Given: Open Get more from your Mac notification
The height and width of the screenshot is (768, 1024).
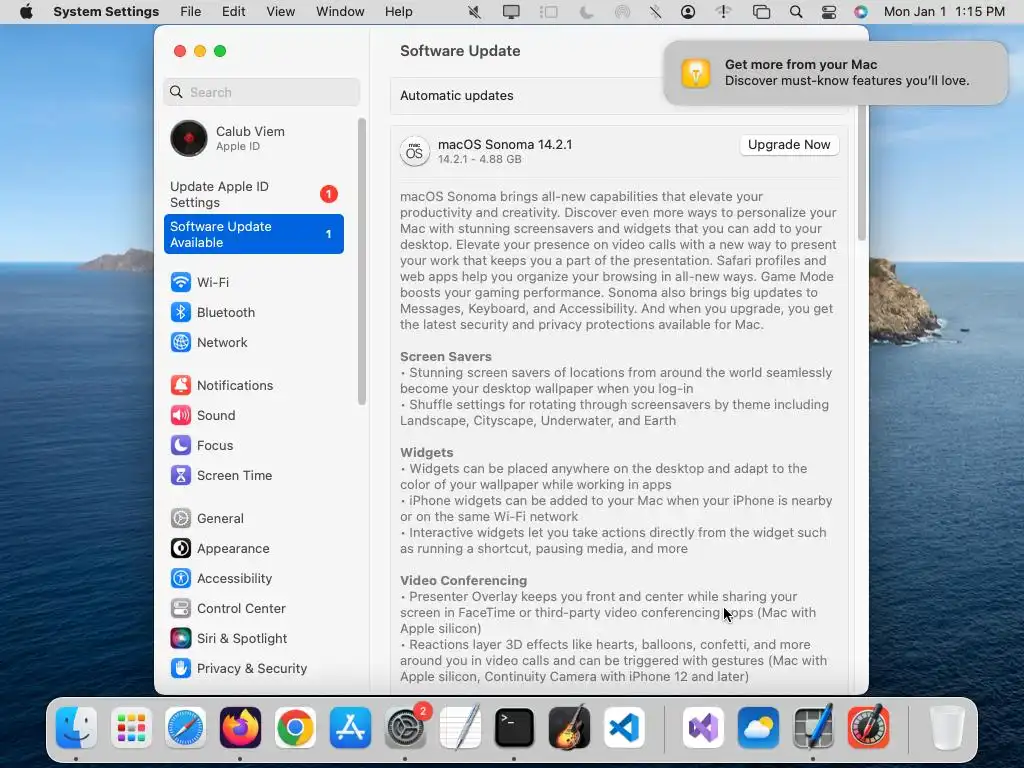Looking at the screenshot, I should (836, 73).
